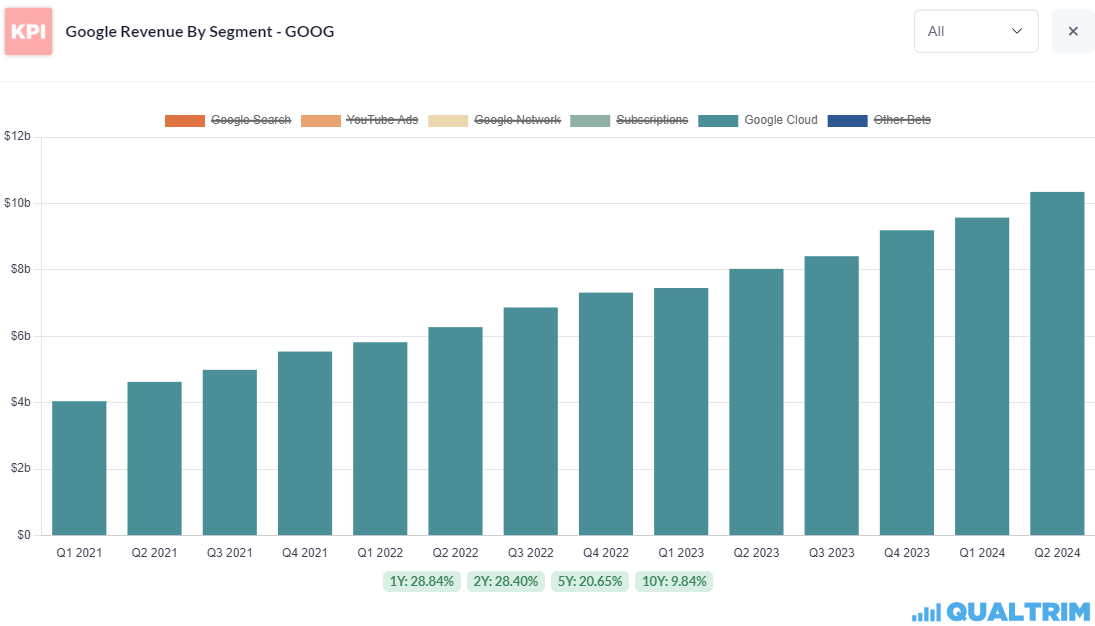Click the Google Network beige swatch
Image resolution: width=1095 pixels, height=626 pixels.
click(448, 121)
